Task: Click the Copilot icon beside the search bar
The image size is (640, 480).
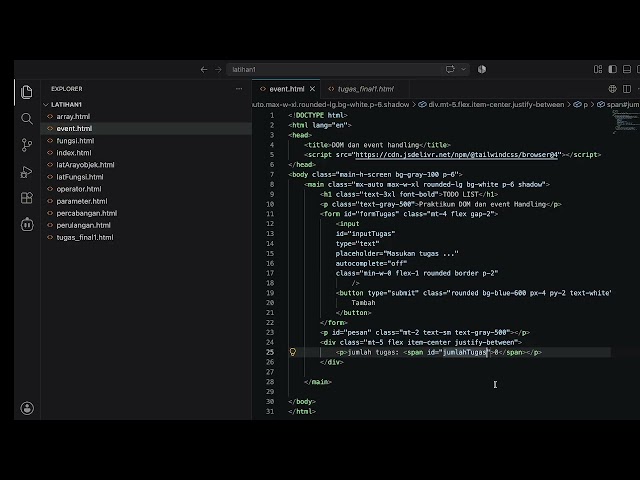Action: pyautogui.click(x=482, y=69)
